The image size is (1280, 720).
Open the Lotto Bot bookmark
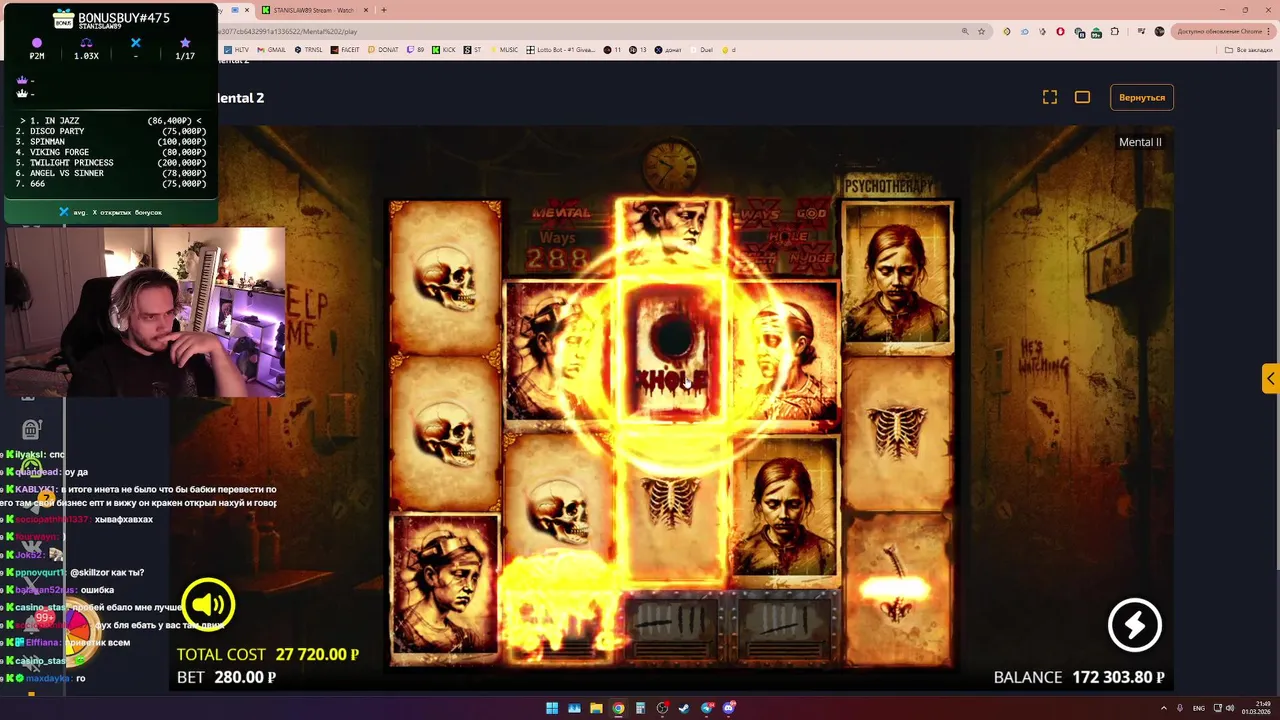tap(561, 49)
